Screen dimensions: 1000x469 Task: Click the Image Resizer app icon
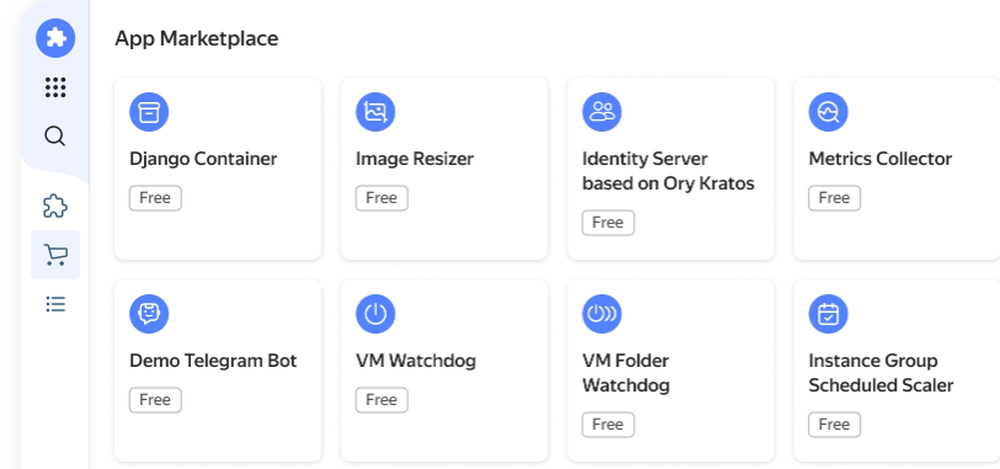[x=375, y=112]
